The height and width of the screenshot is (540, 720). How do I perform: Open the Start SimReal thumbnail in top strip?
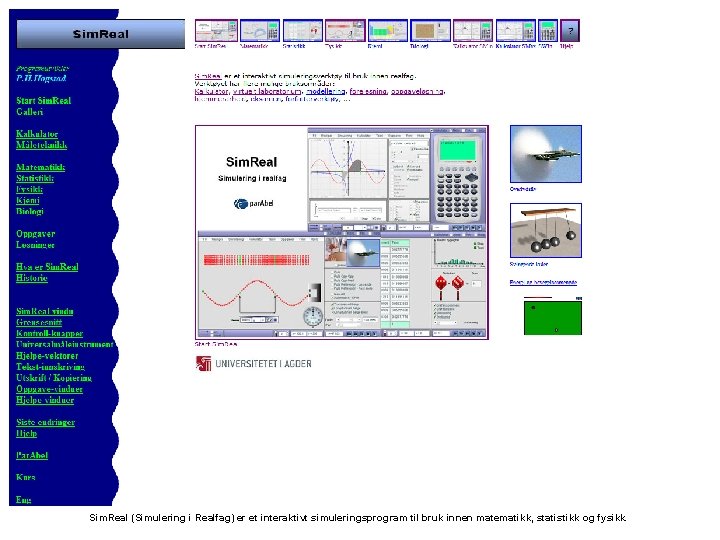click(216, 31)
